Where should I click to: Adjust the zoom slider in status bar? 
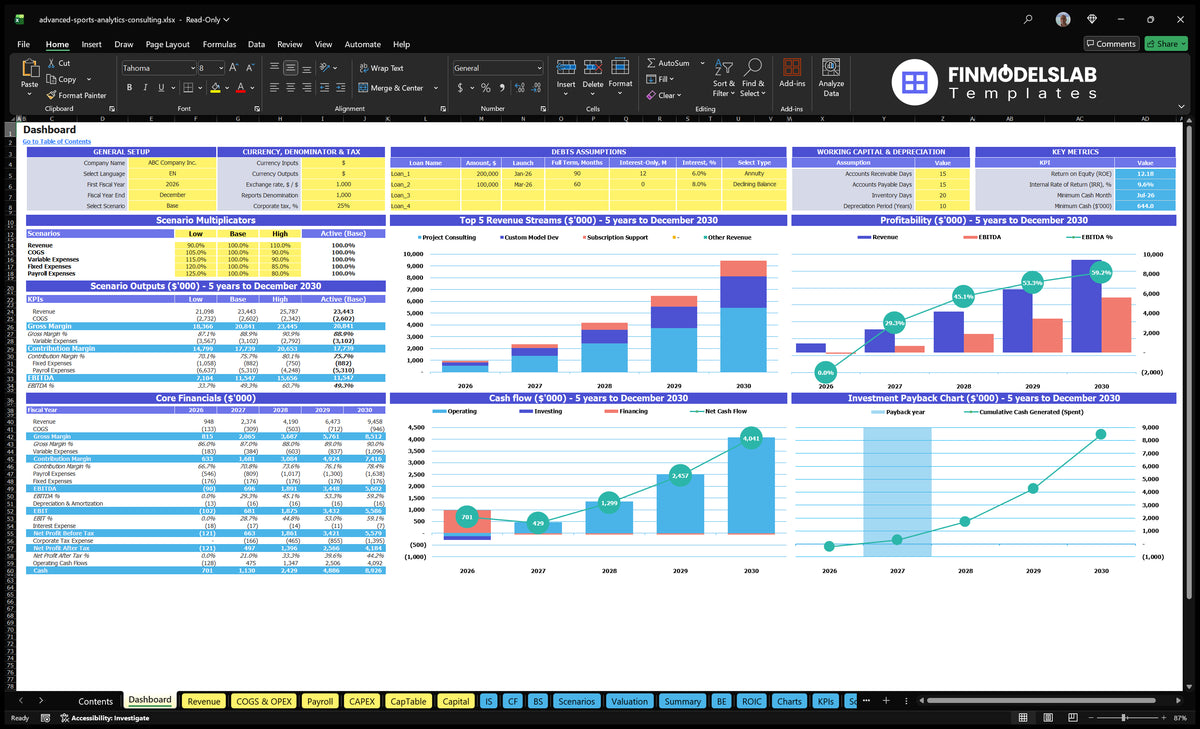(1125, 718)
